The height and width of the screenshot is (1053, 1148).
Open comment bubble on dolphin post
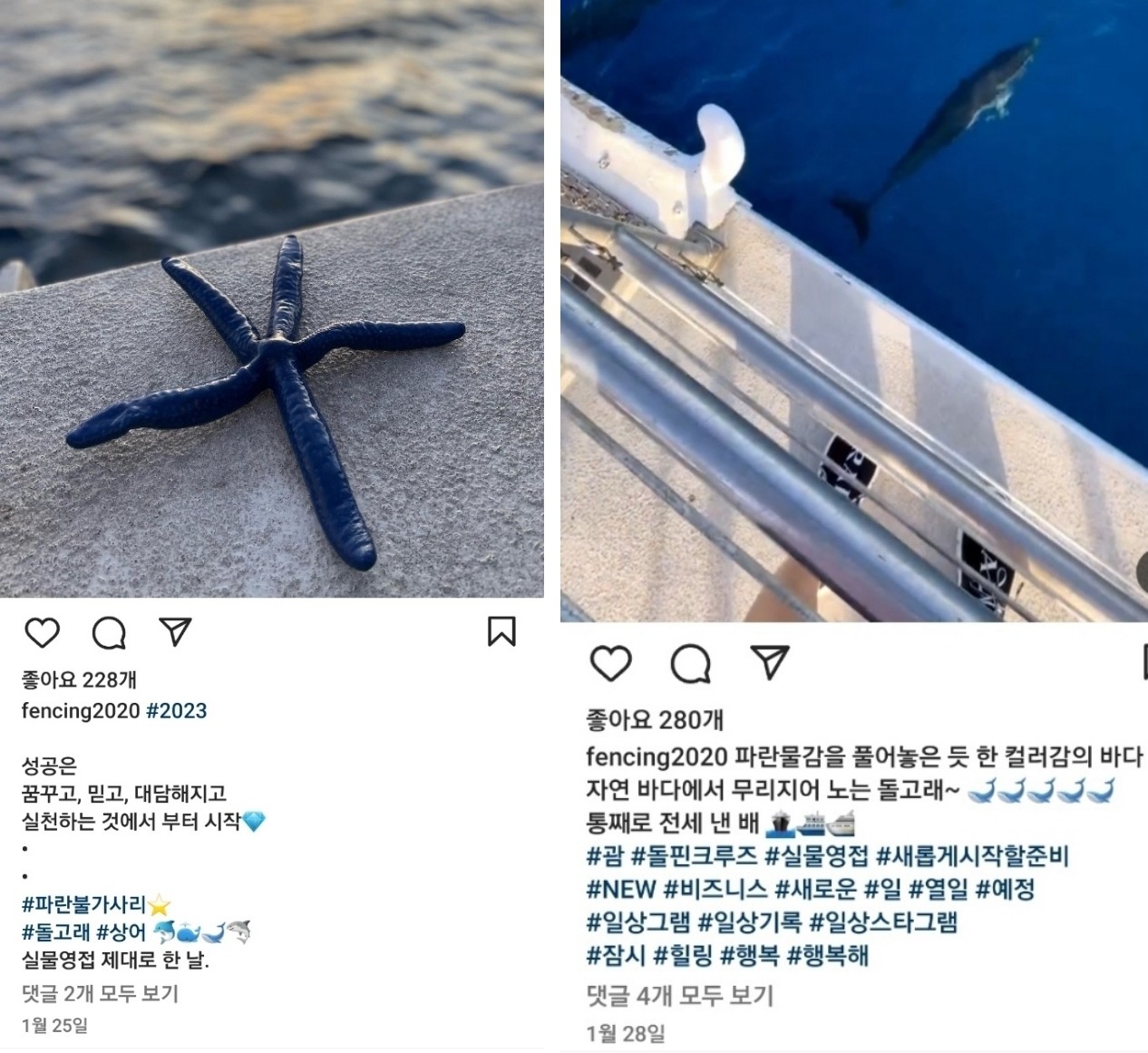pyautogui.click(x=690, y=665)
